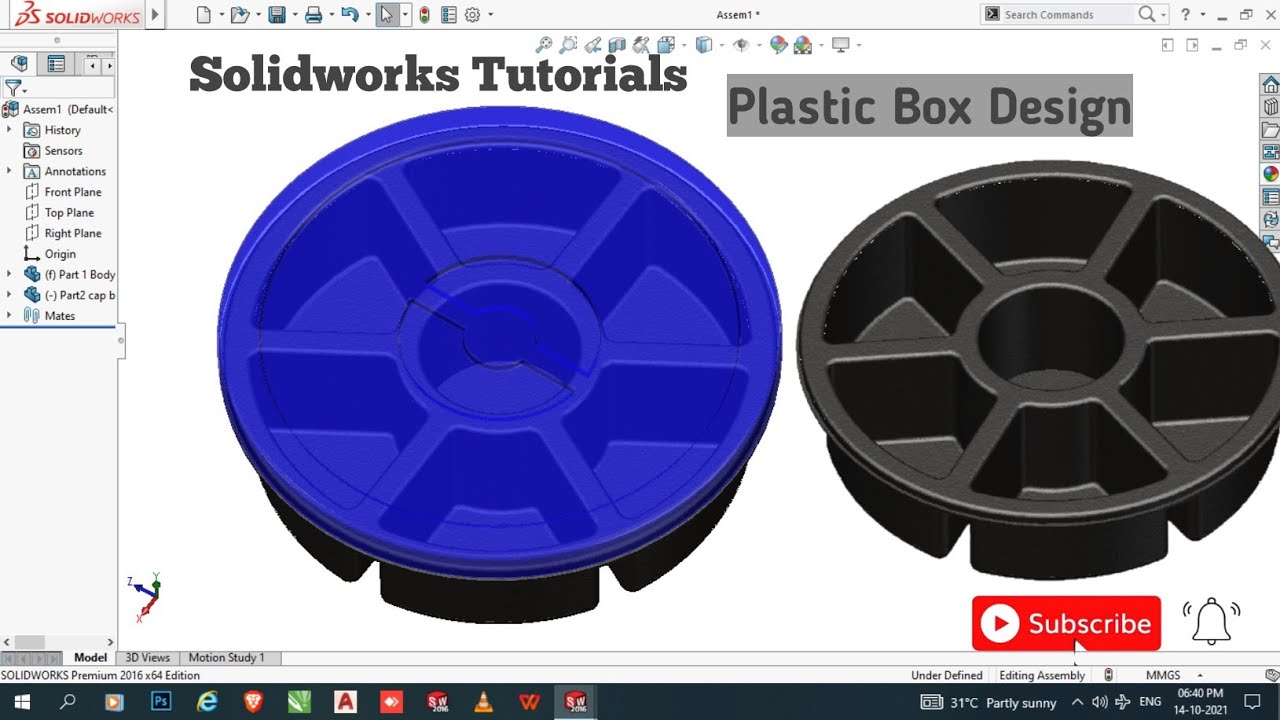Expand the Annotations tree node
This screenshot has width=1280, height=720.
(x=9, y=171)
